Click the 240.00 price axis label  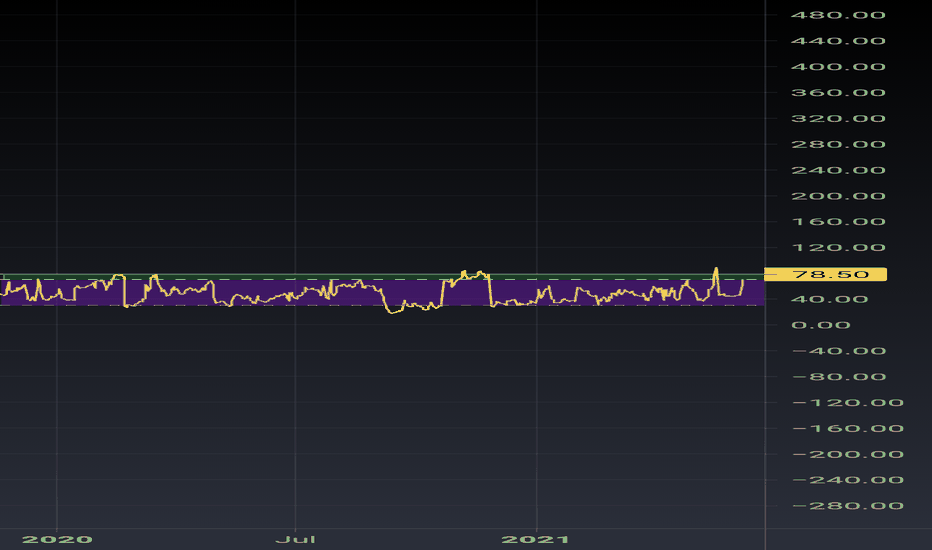tap(838, 170)
